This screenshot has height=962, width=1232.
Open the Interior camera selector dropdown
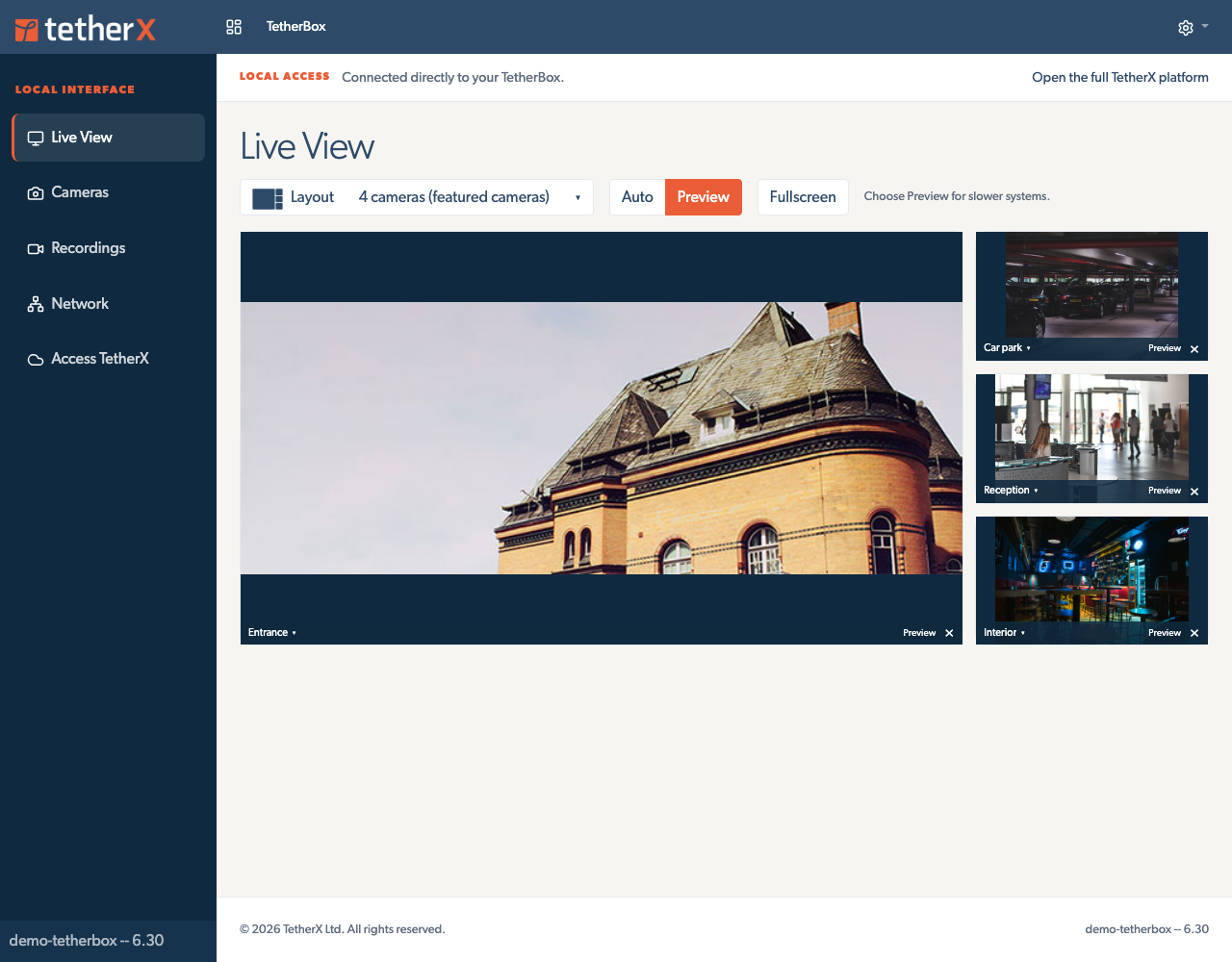[1004, 633]
